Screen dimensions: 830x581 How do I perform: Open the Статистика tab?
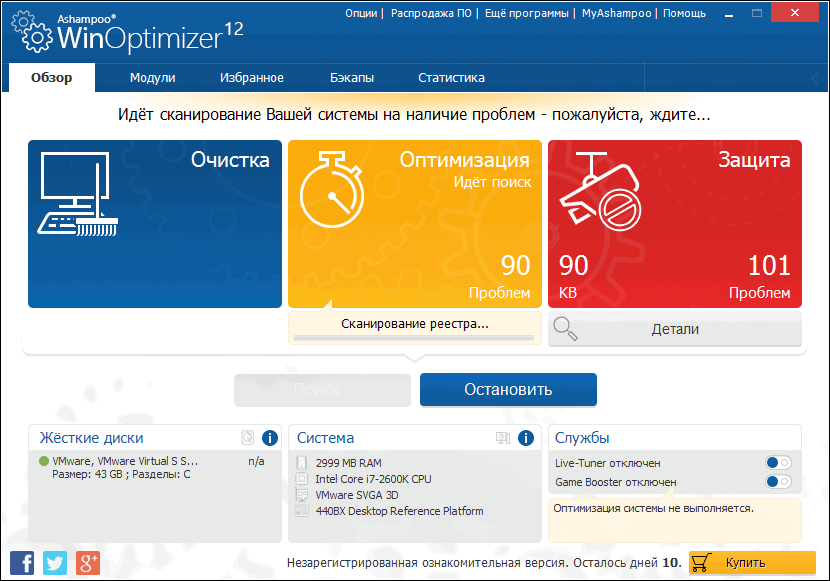[452, 78]
